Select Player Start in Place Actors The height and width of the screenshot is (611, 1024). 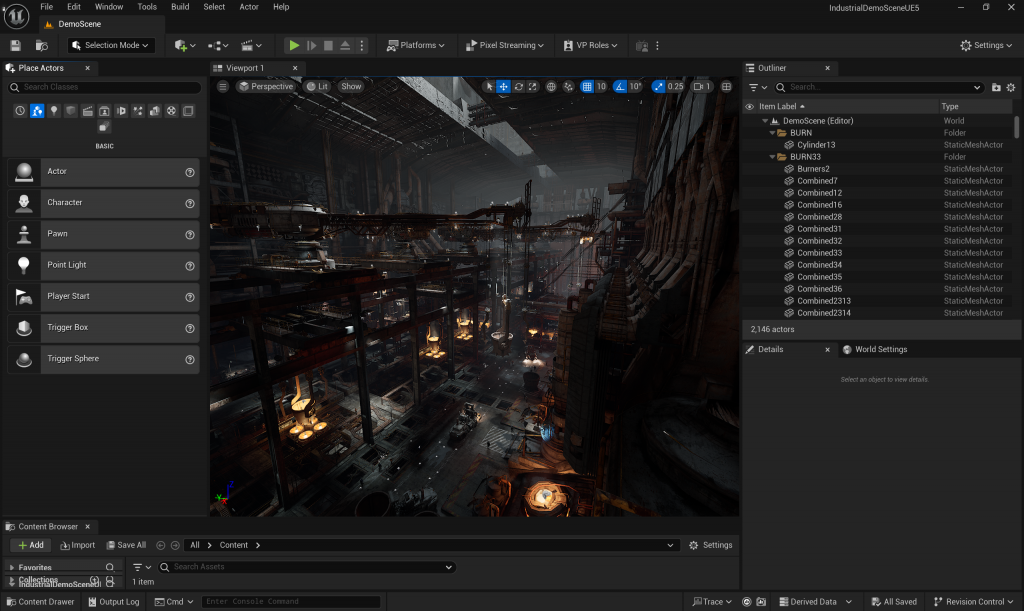pos(103,296)
